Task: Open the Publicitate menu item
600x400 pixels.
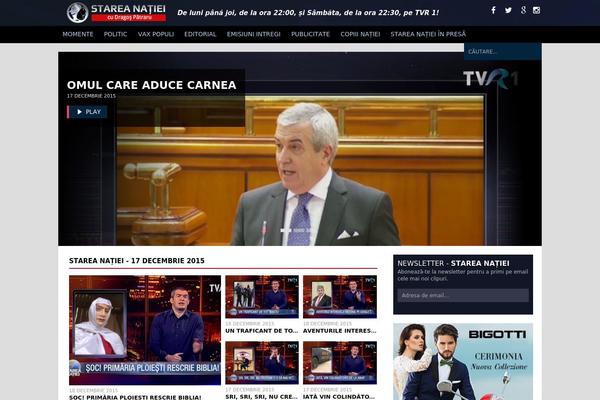Action: (310, 34)
